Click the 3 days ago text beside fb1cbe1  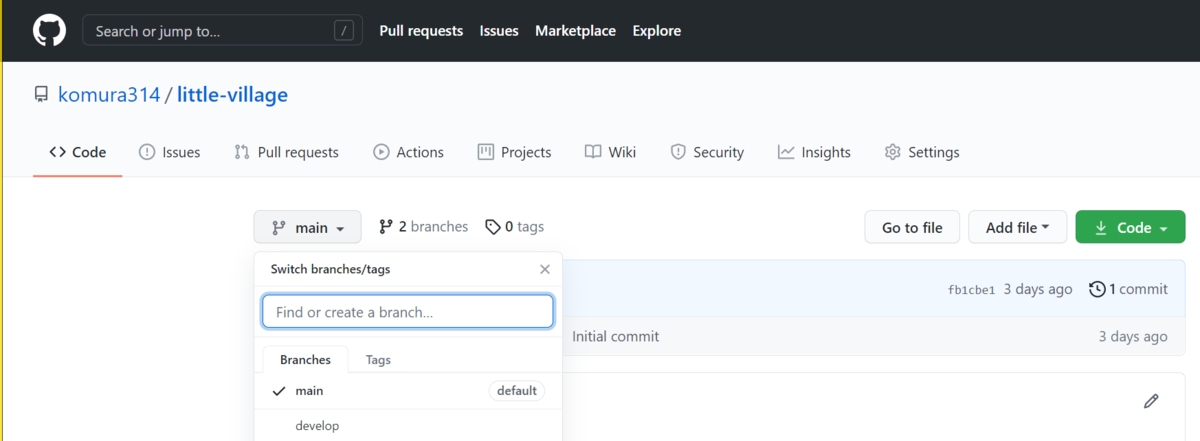[x=1038, y=289]
